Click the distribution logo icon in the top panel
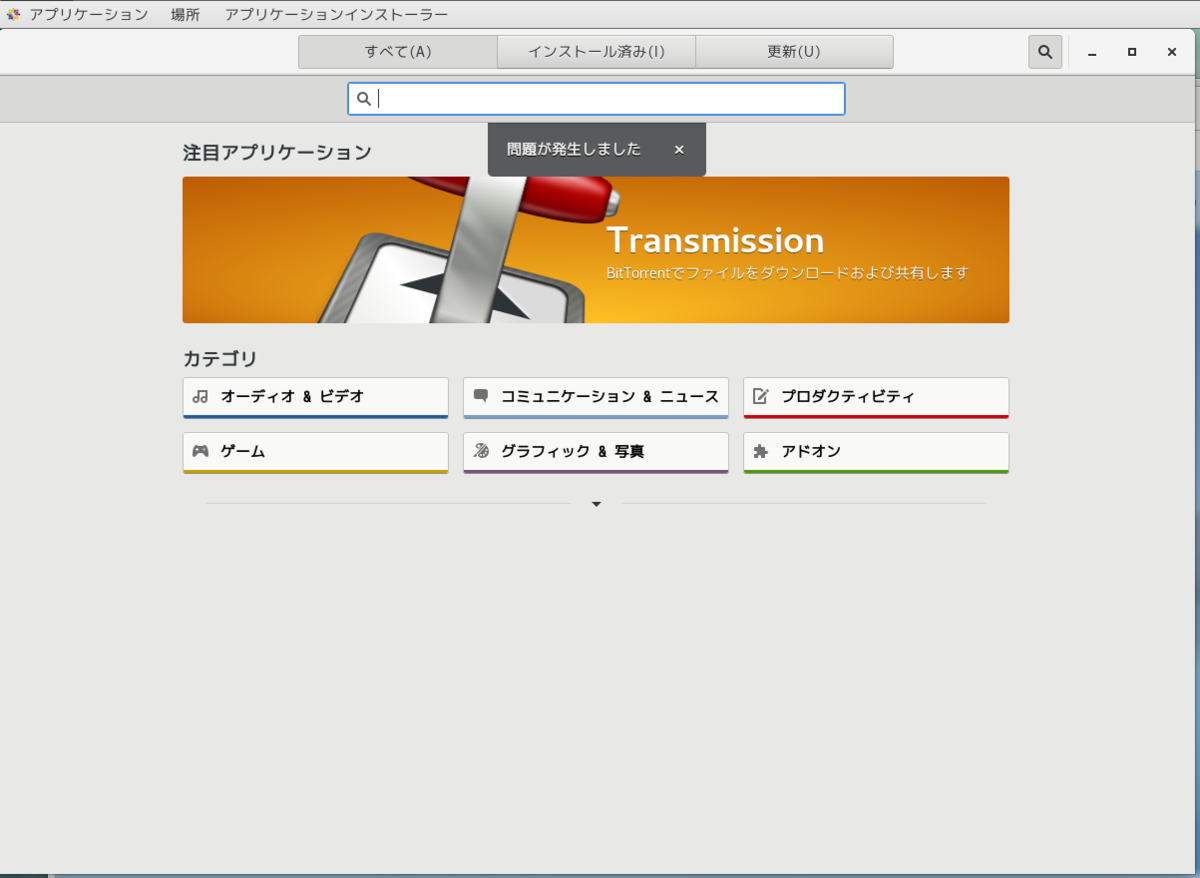This screenshot has width=1200, height=878. (x=12, y=13)
